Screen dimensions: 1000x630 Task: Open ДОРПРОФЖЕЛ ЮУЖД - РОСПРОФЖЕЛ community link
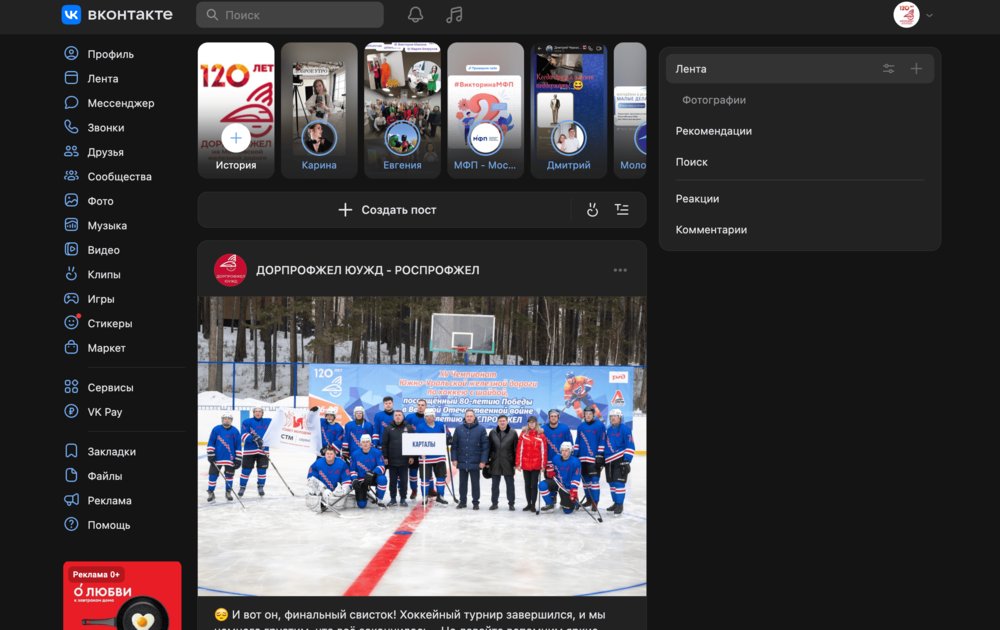click(367, 270)
